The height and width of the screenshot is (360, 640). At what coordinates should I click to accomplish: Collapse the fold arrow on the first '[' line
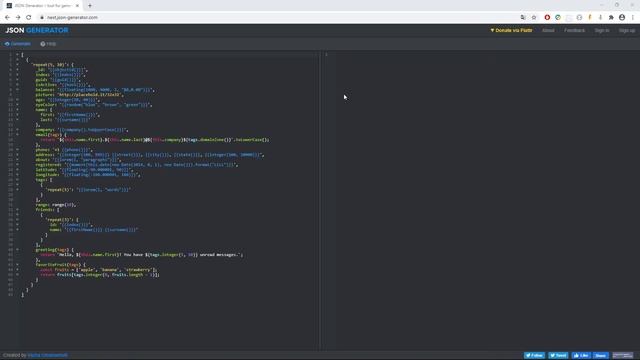pos(17,54)
